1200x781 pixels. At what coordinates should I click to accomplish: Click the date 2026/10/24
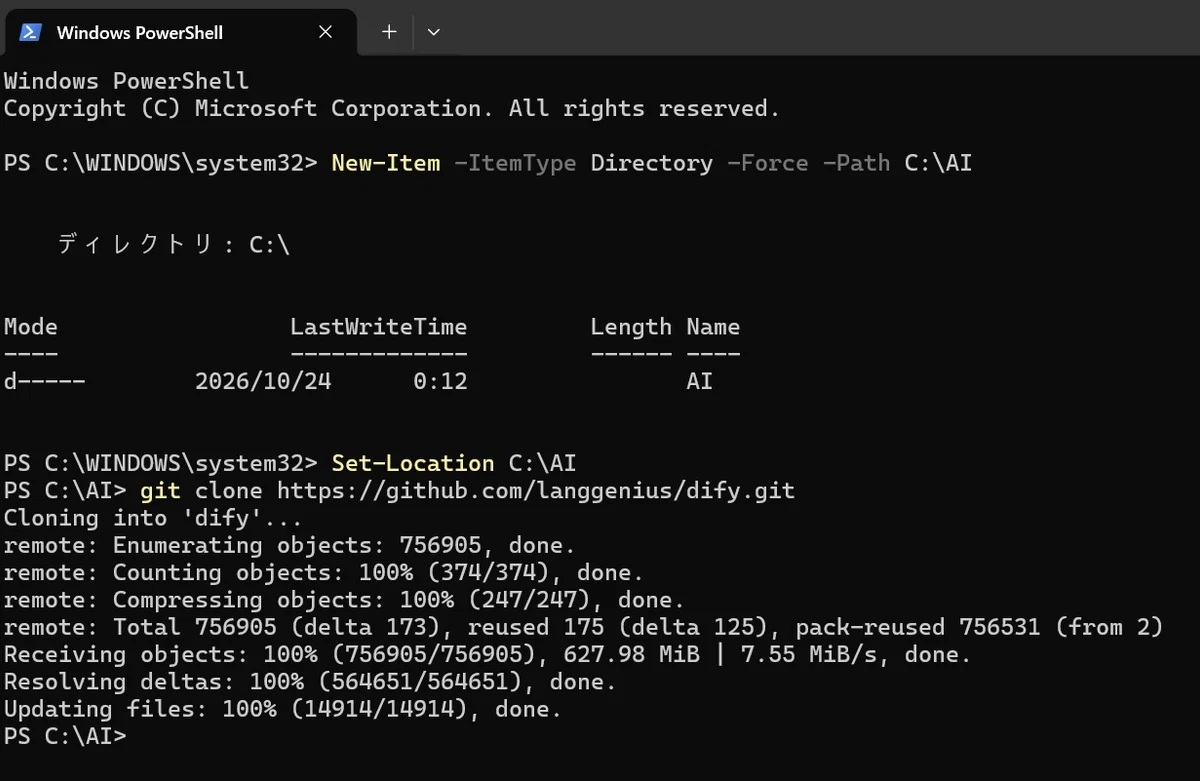[x=263, y=382]
